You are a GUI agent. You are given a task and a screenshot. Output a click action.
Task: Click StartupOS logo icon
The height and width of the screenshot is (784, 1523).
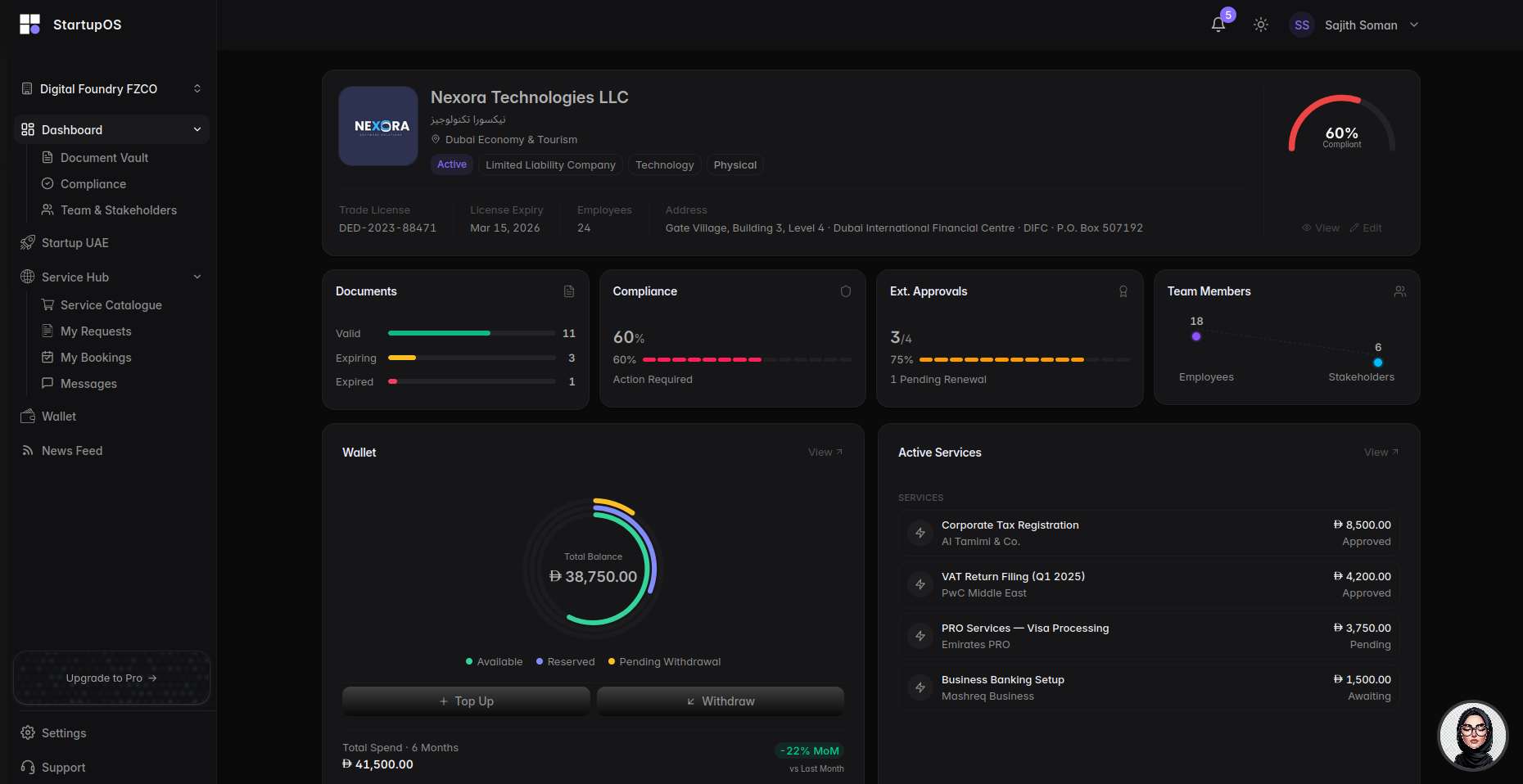tap(29, 25)
